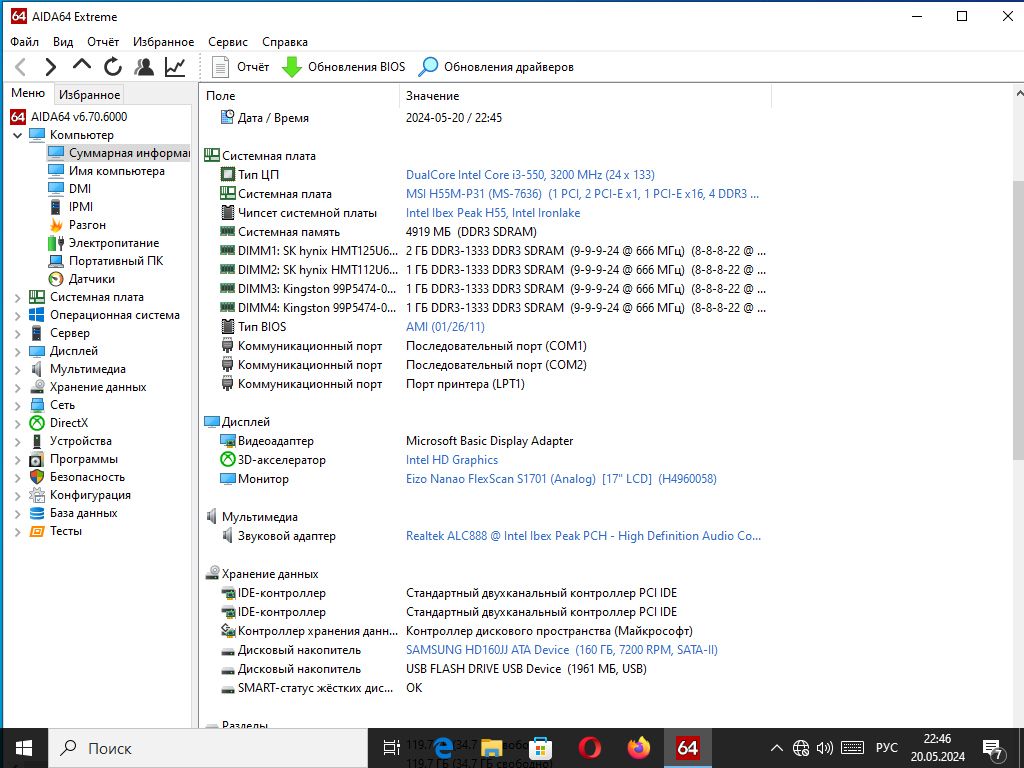
Task: Expand the Тесты tree node
Action: pyautogui.click(x=18, y=532)
